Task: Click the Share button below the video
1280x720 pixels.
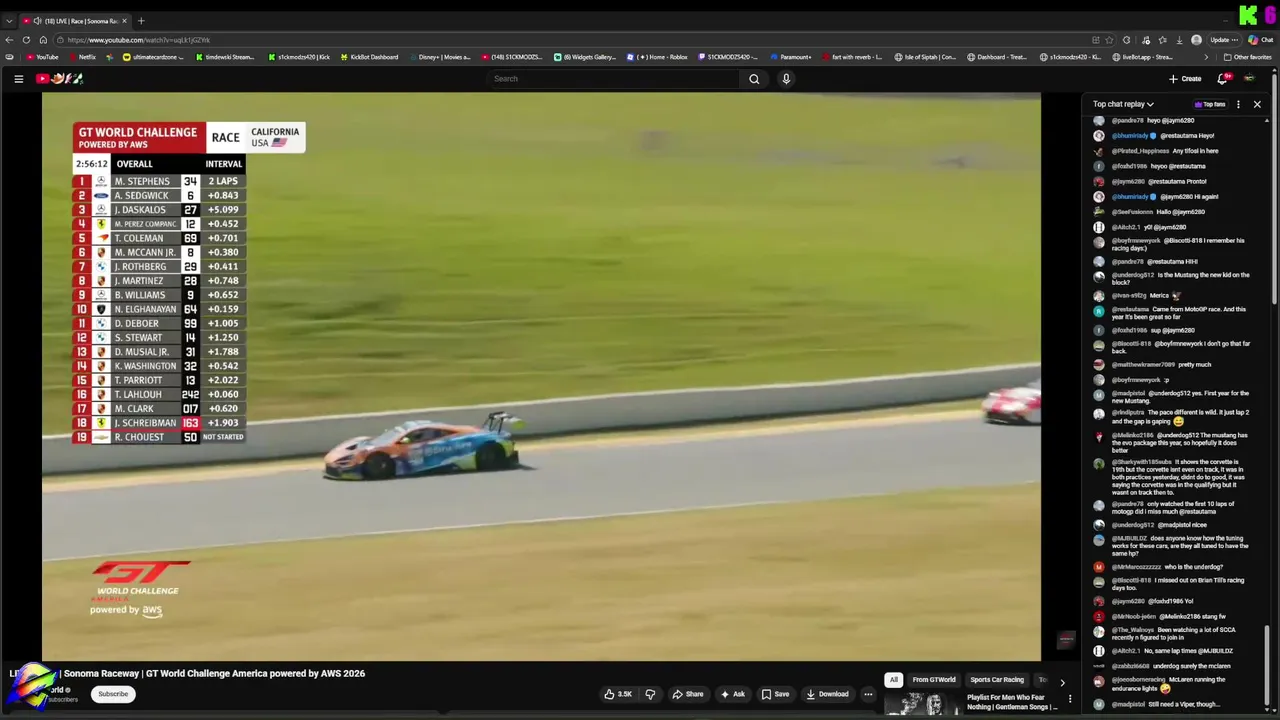Action: pyautogui.click(x=688, y=694)
